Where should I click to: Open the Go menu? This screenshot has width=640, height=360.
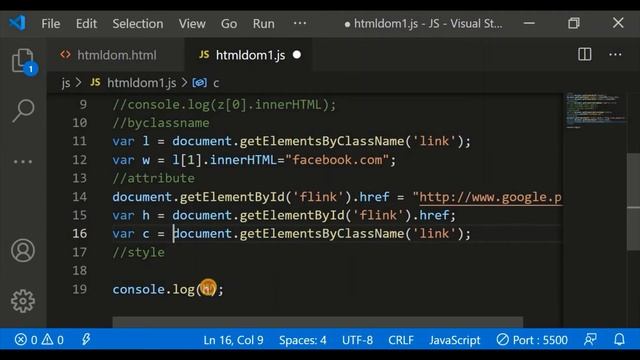229,24
